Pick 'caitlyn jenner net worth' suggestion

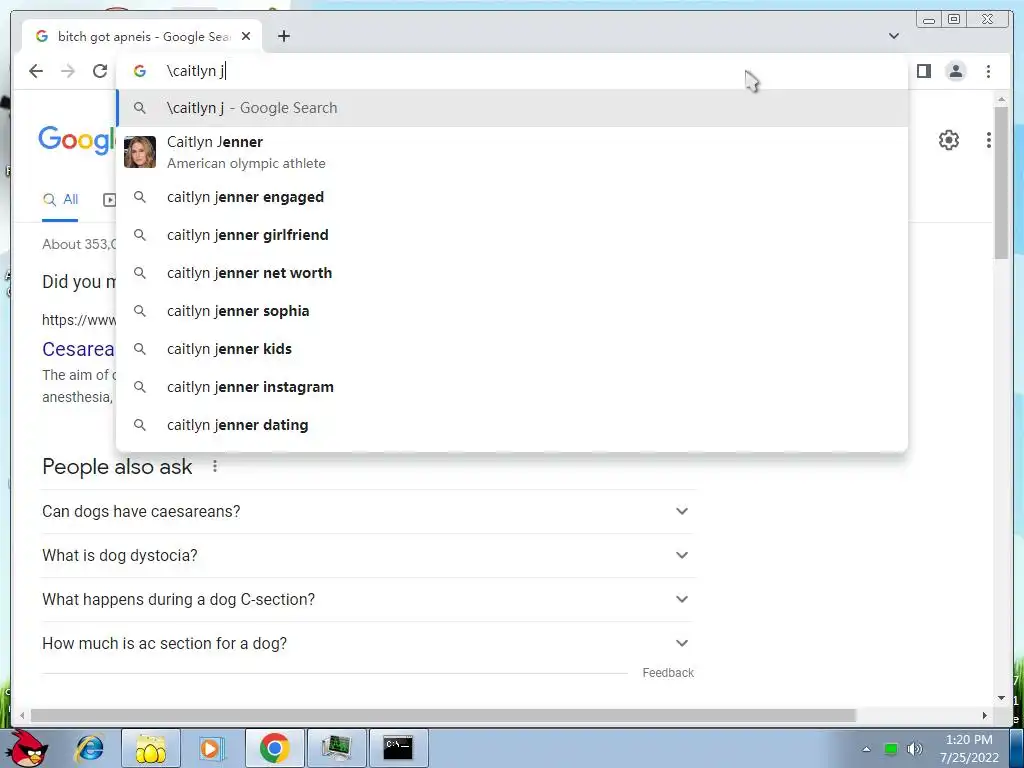coord(512,273)
